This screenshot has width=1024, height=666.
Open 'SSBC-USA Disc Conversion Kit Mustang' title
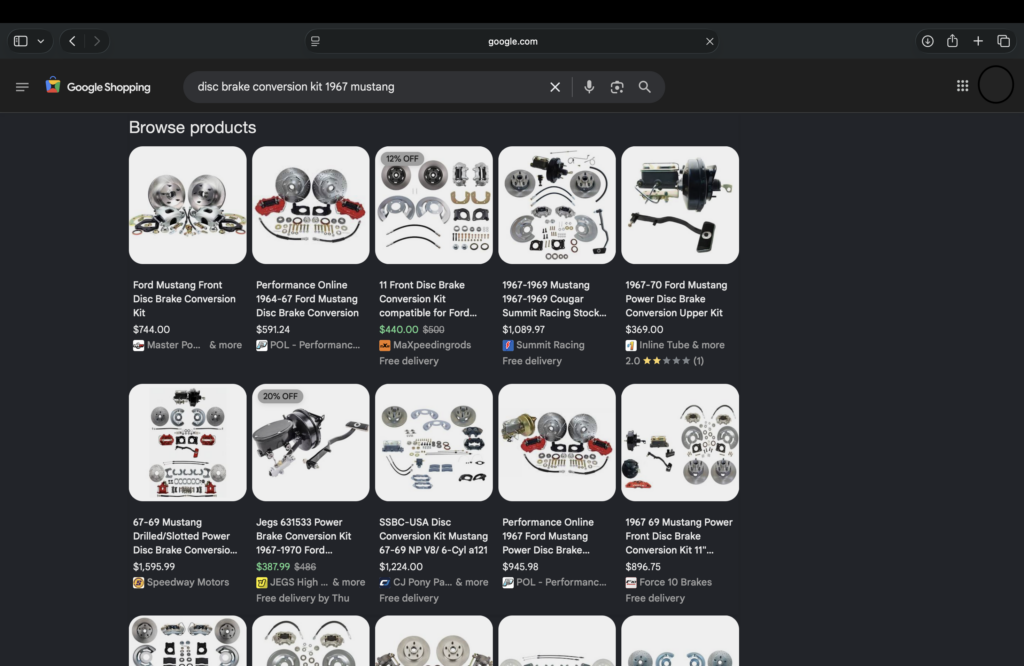click(434, 536)
